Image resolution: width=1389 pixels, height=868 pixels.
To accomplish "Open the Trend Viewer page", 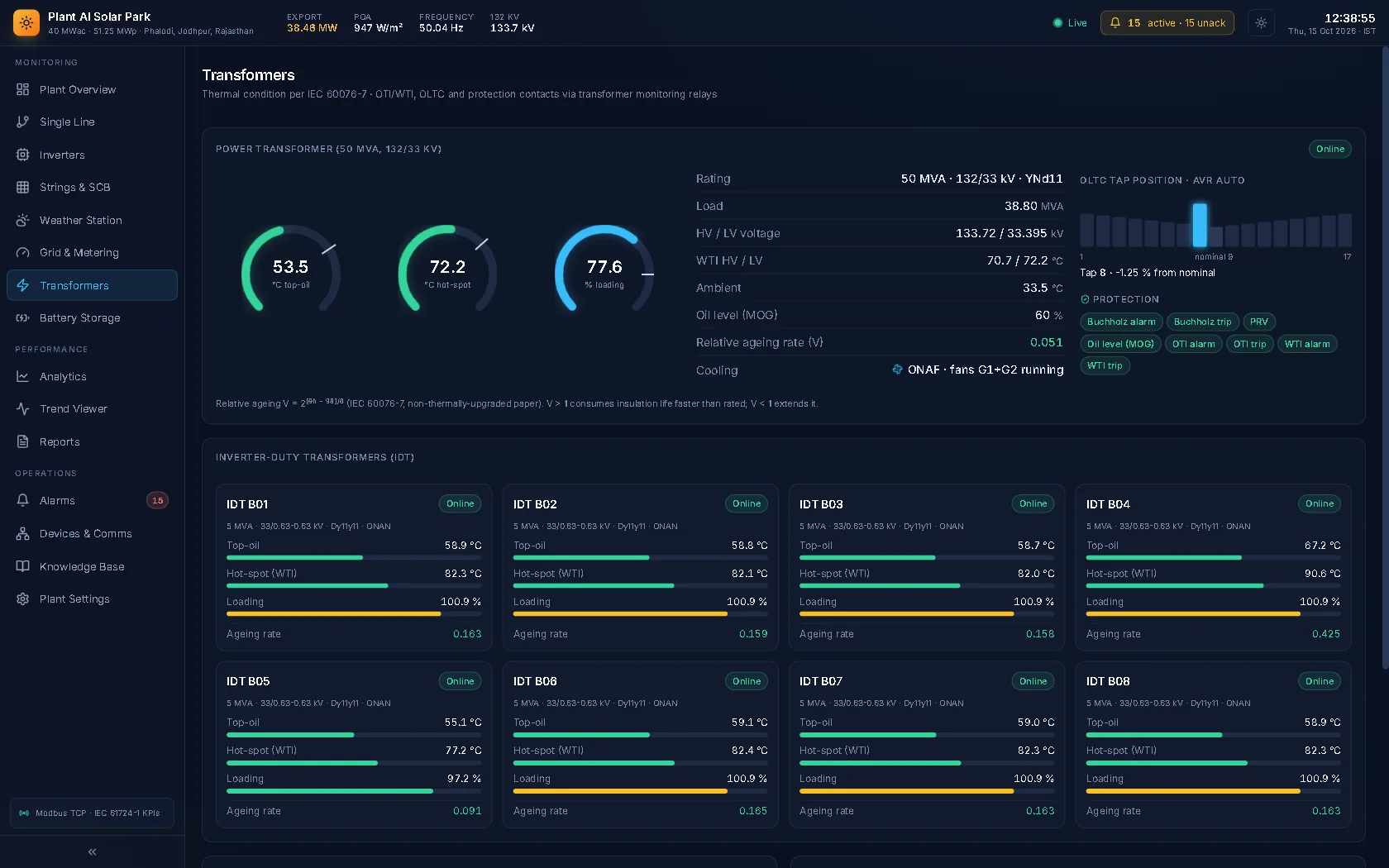I will point(92,408).
